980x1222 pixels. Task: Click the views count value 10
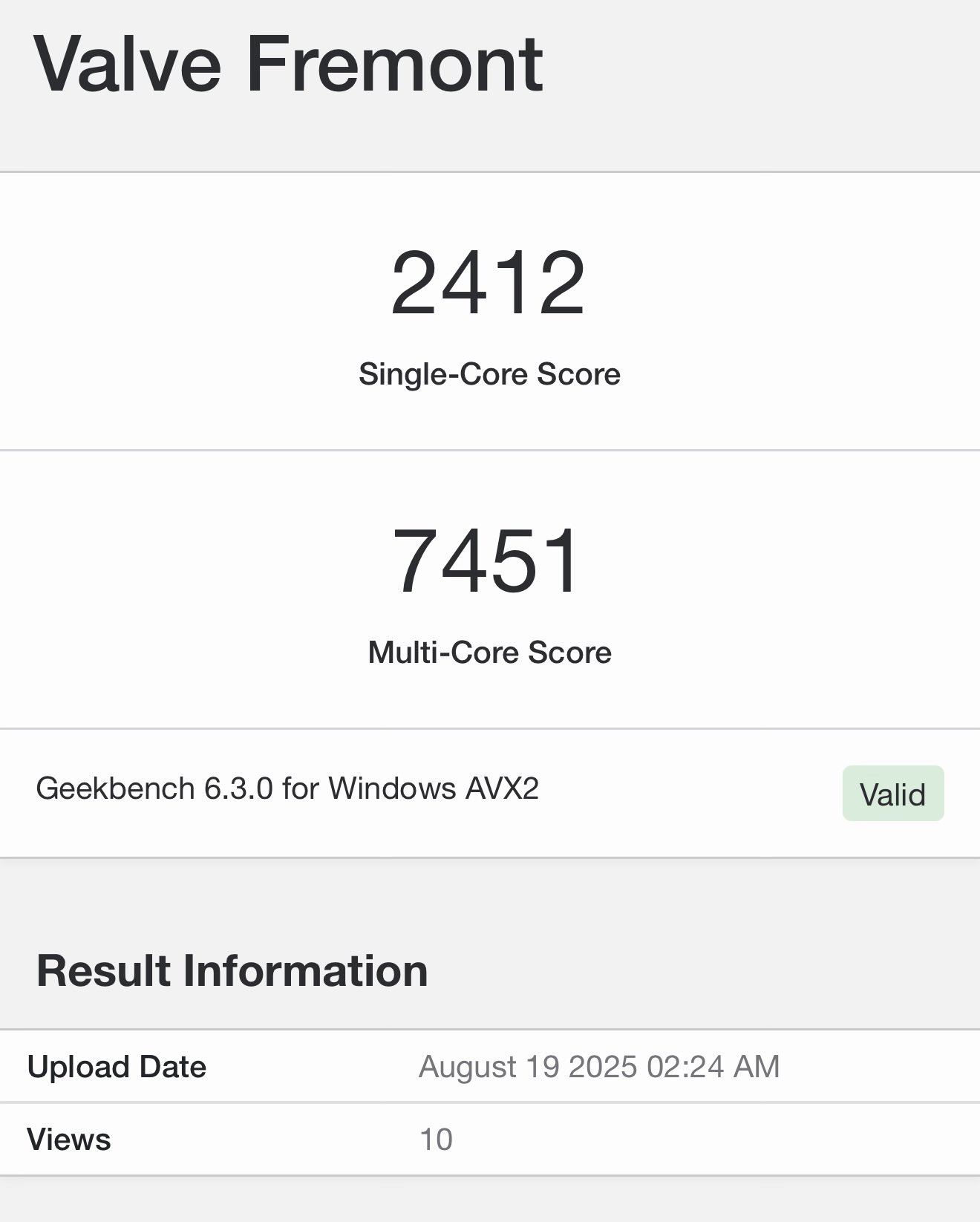coord(436,1140)
